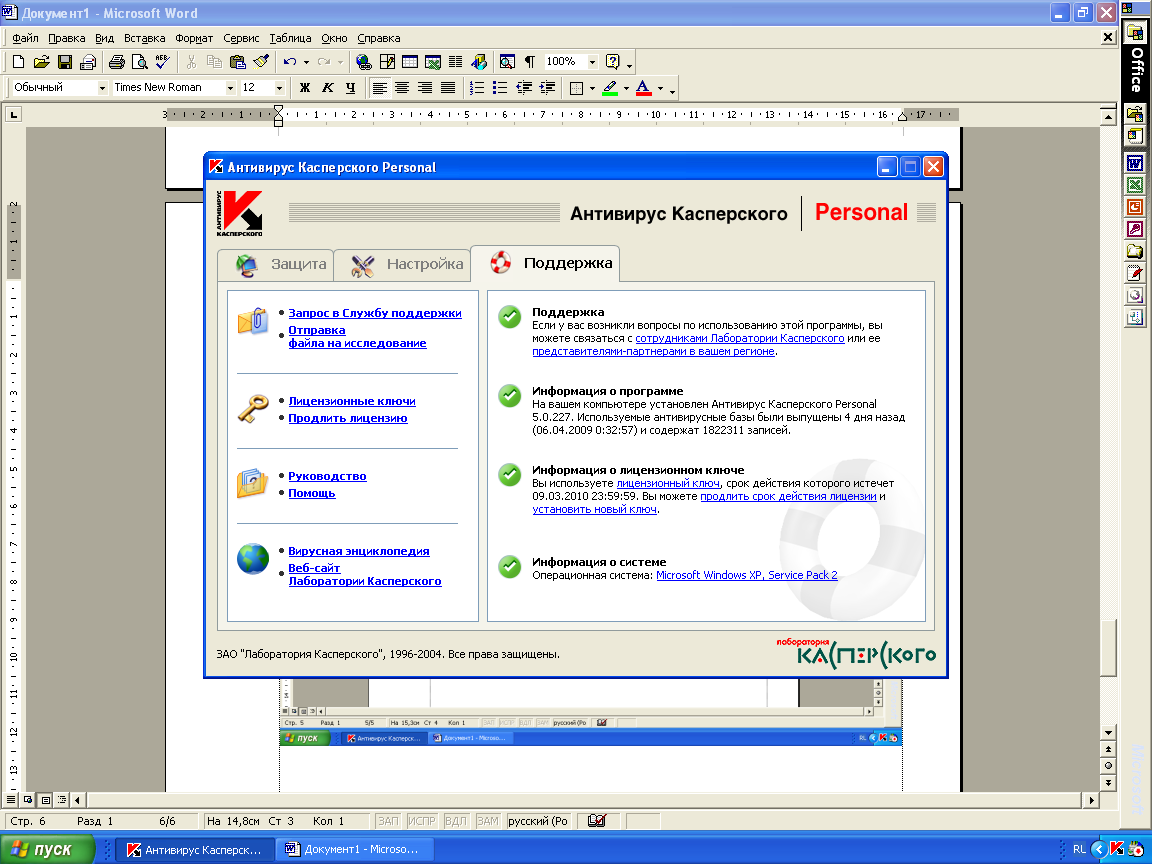Open the style dropdown showing Обычный
The height and width of the screenshot is (864, 1152).
(x=102, y=88)
